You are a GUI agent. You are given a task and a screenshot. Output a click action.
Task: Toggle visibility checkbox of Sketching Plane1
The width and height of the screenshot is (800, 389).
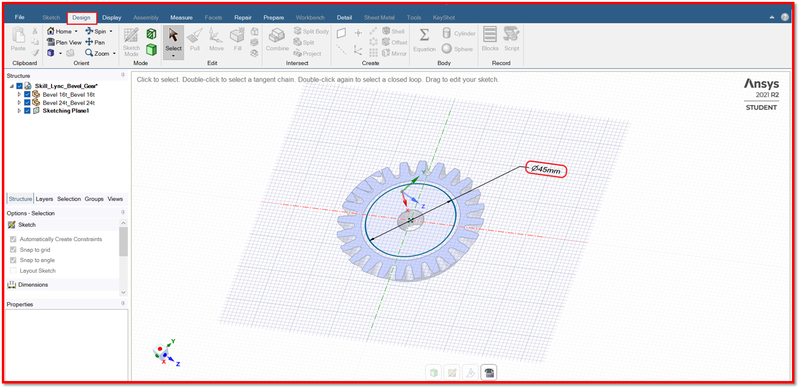(x=27, y=111)
